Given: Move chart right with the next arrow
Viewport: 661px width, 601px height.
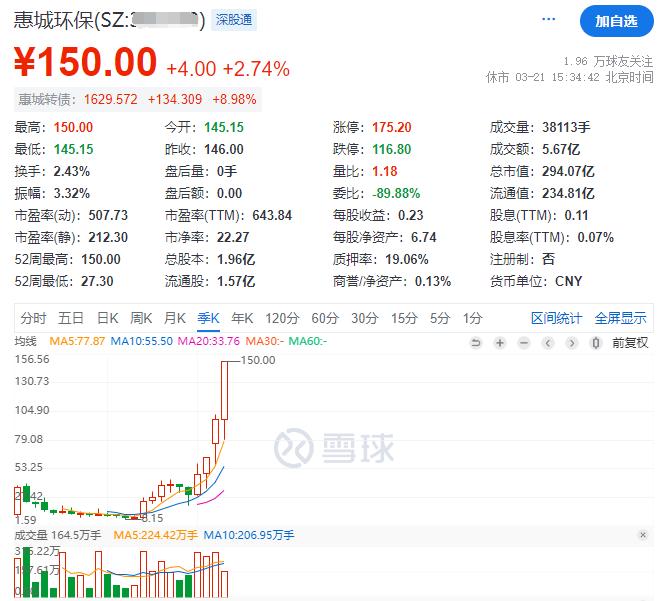Looking at the screenshot, I should click(x=572, y=343).
